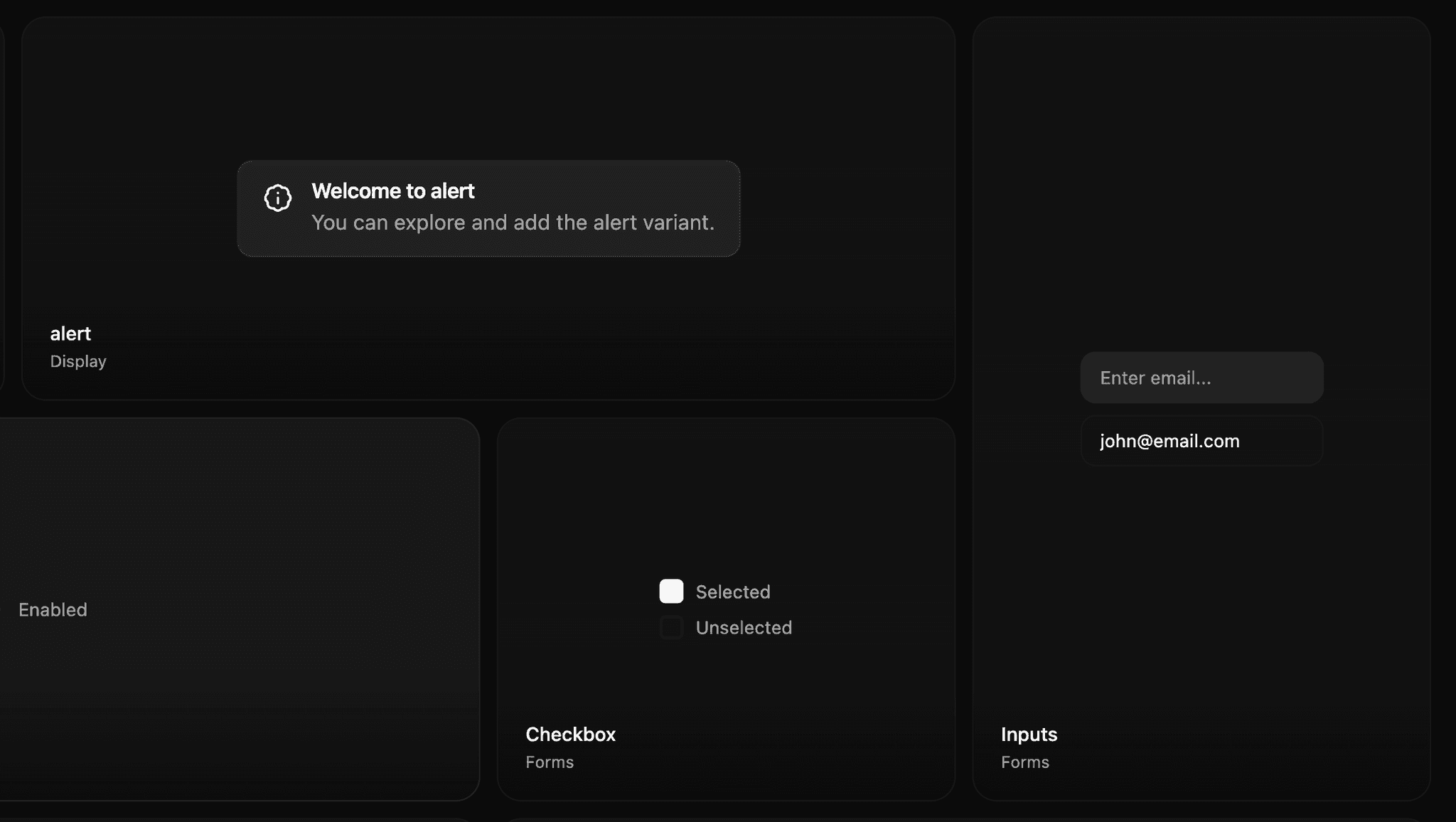Click the "alert" component title

tap(70, 333)
